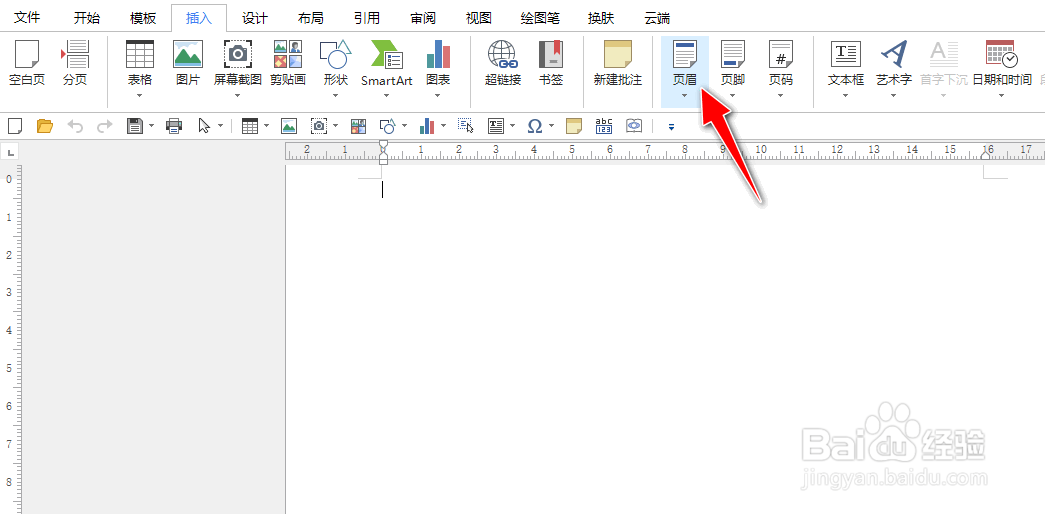Click the quick toolbar table icon

coord(250,125)
